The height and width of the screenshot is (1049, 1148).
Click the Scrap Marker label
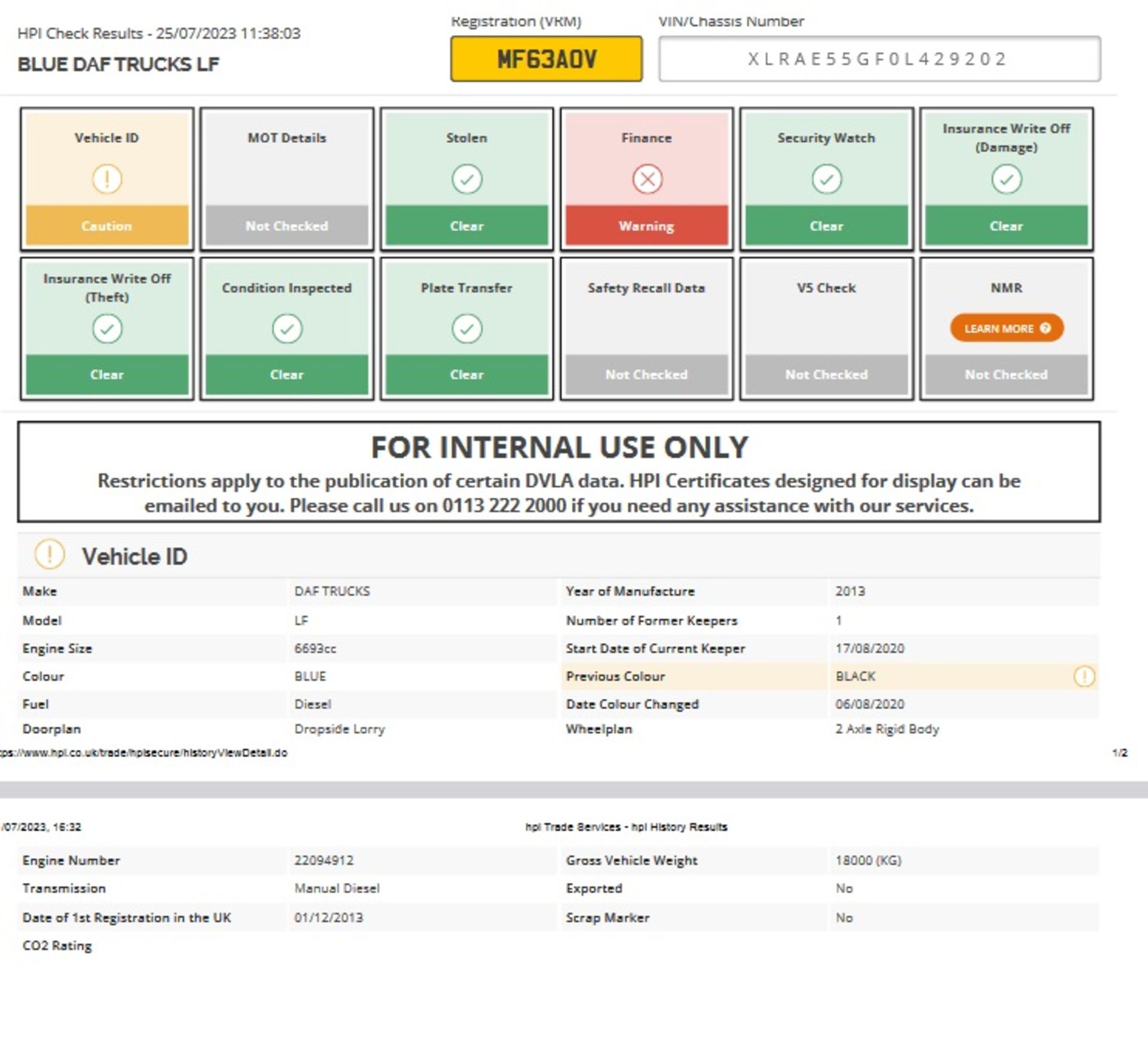pos(607,918)
